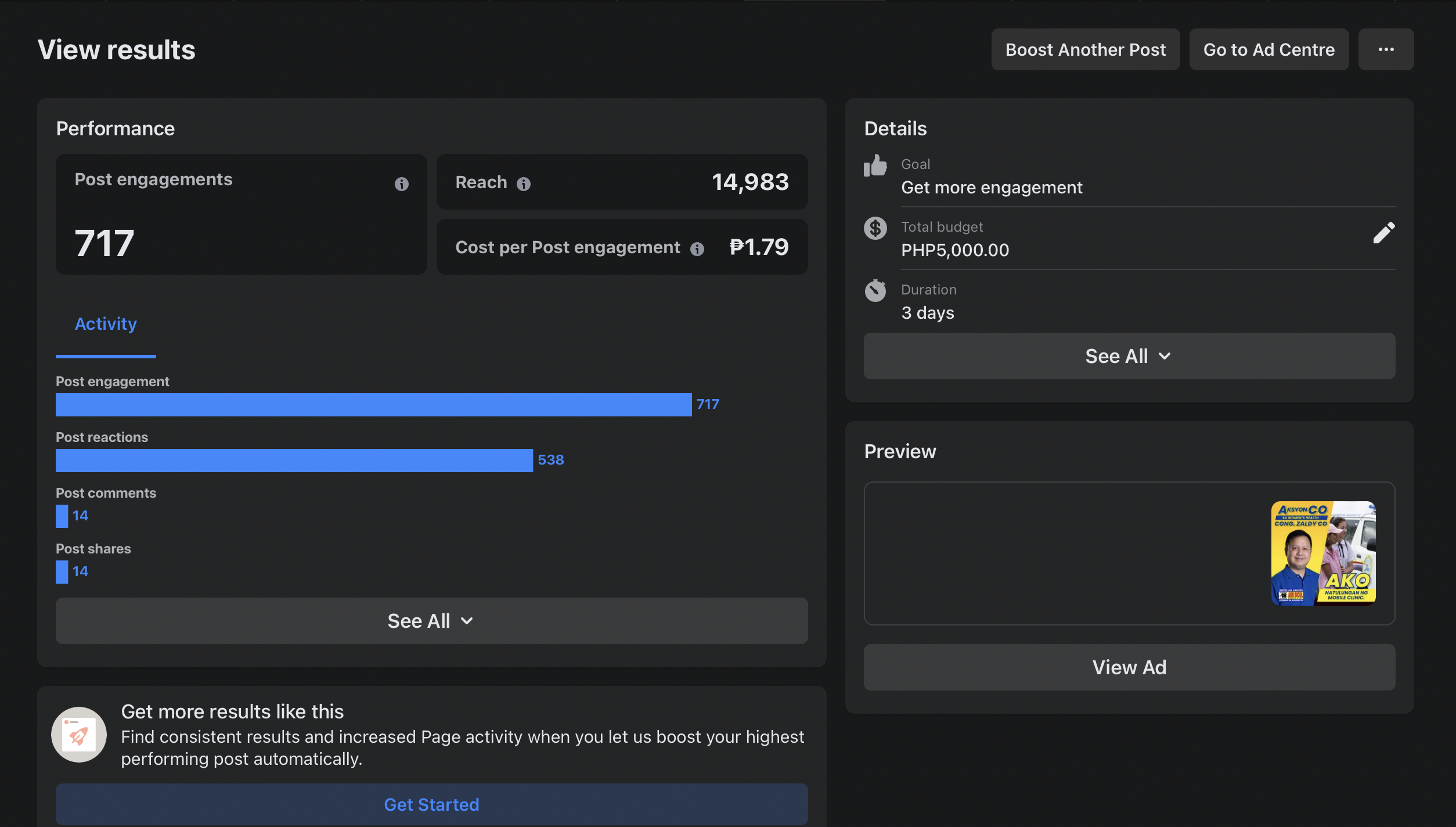The image size is (1456, 827).
Task: Click the cost value ₱1.79
Action: click(759, 247)
